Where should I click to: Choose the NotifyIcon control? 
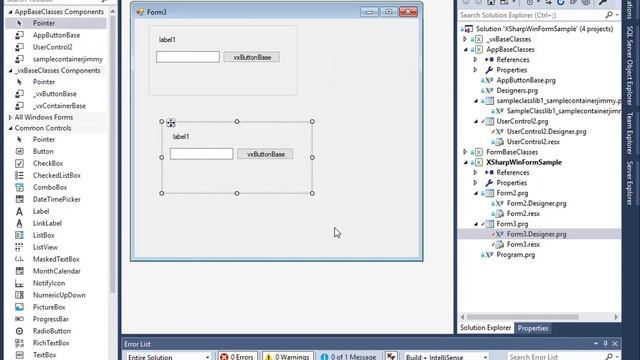click(49, 283)
